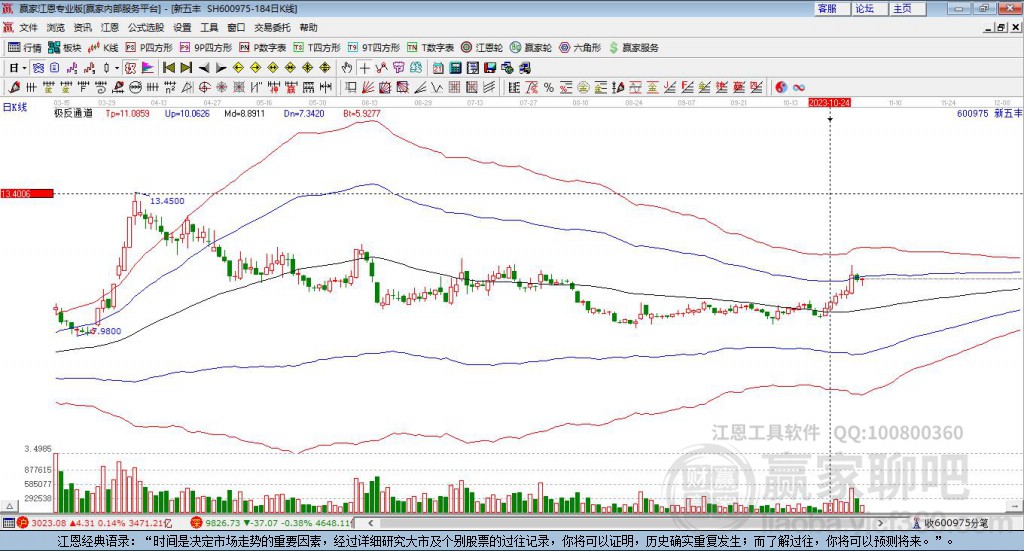Click the 600975 新五丰 stock label
Screen dimensions: 1024x551
coord(989,114)
